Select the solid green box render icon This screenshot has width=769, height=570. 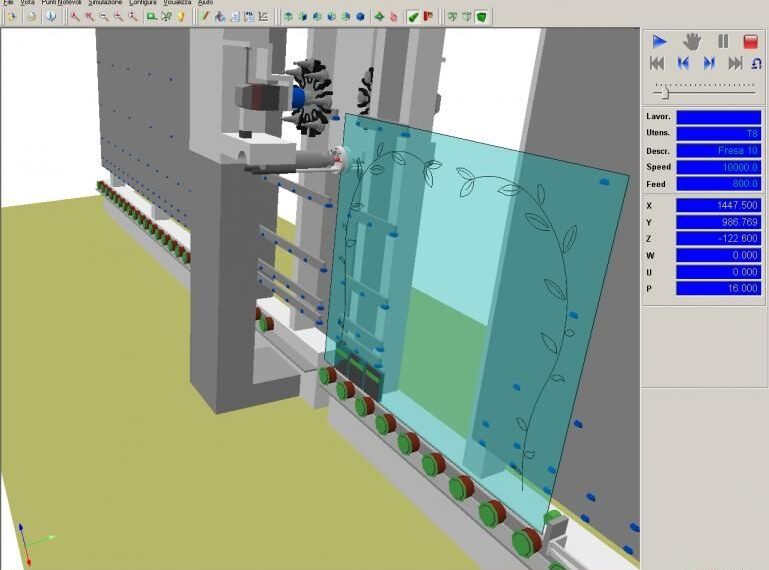pos(482,17)
